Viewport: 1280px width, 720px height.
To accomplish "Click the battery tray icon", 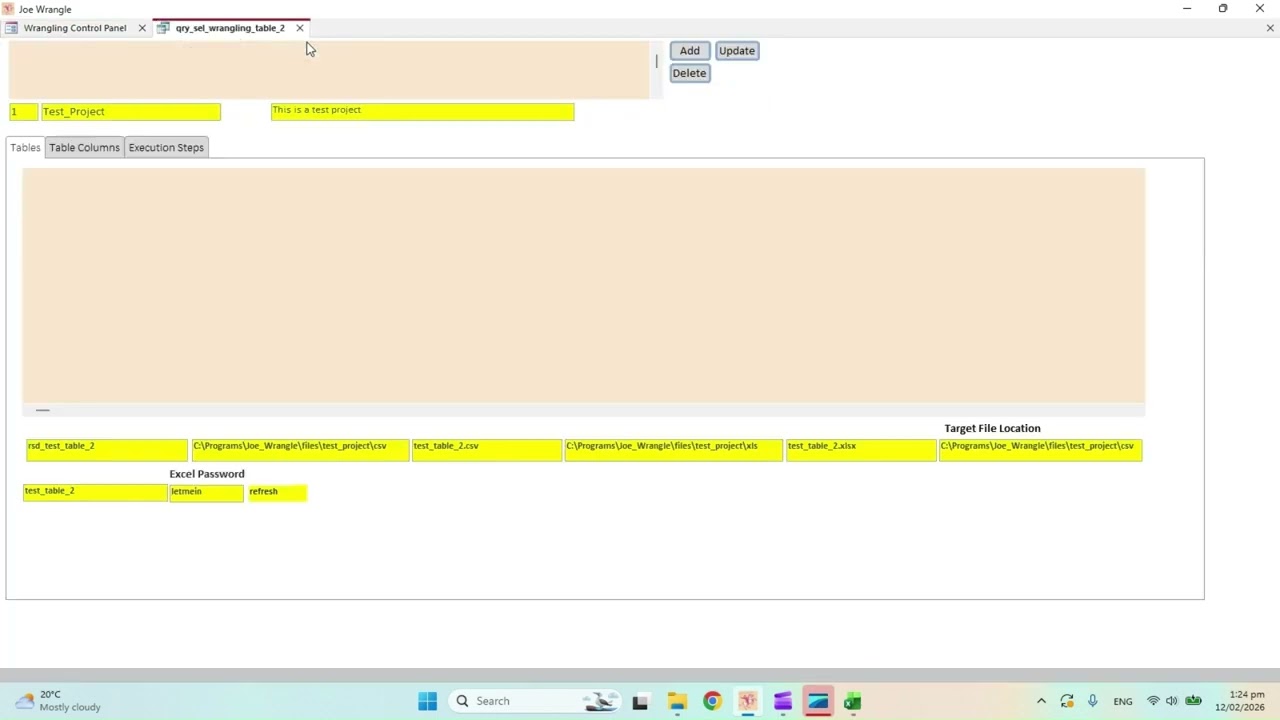I will [x=1193, y=701].
